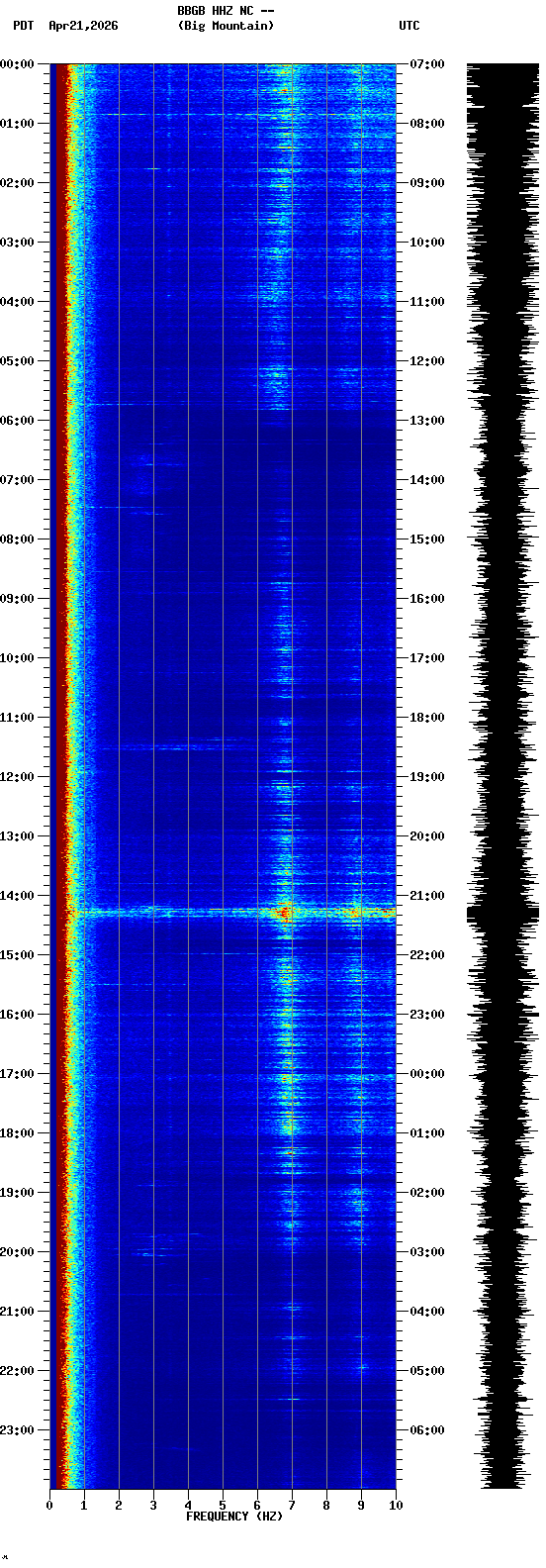The width and height of the screenshot is (546, 1568).
Task: Click the '15:00' label on the PDT axis
Action: click(x=17, y=955)
